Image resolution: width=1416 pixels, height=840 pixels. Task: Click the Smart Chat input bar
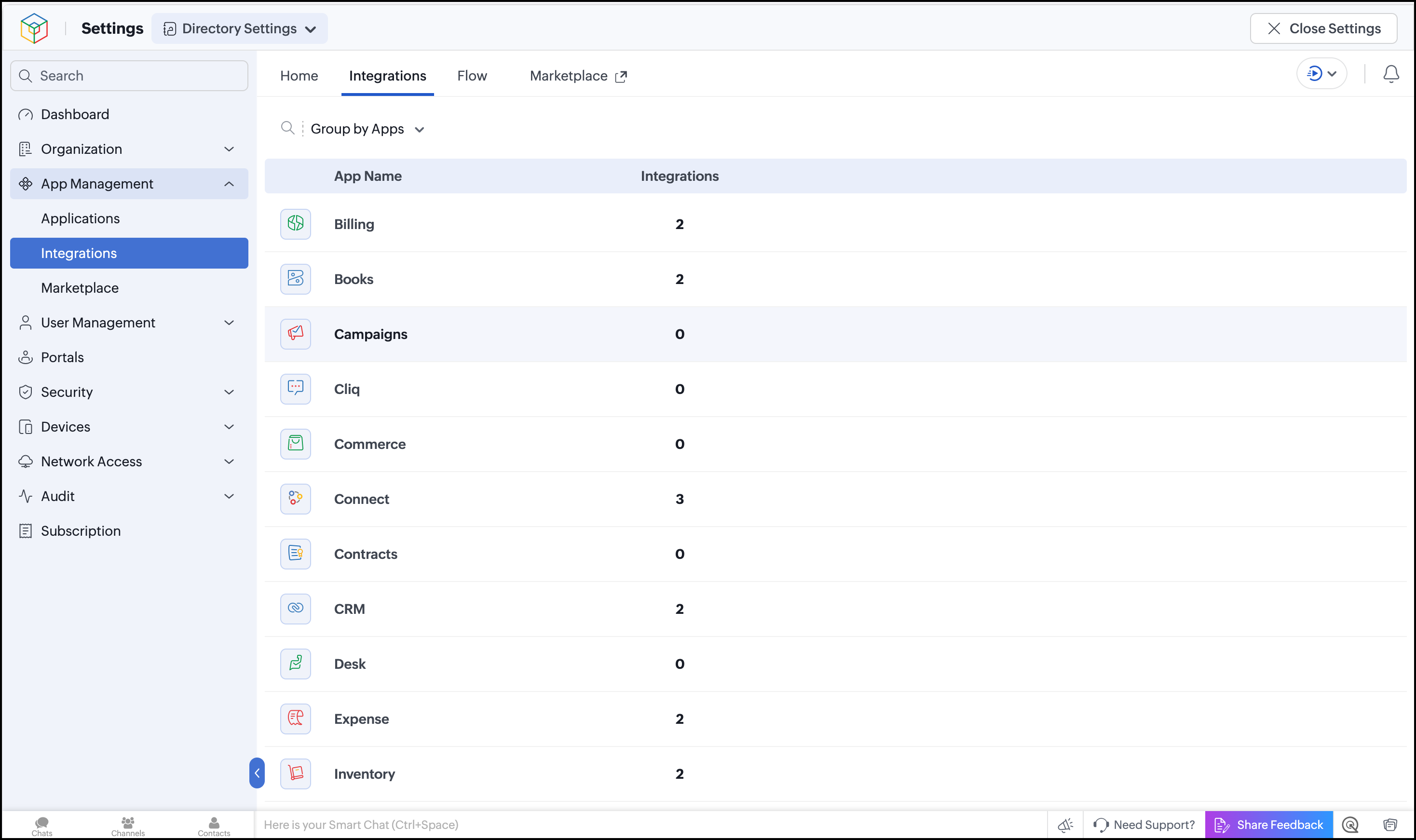[x=650, y=824]
